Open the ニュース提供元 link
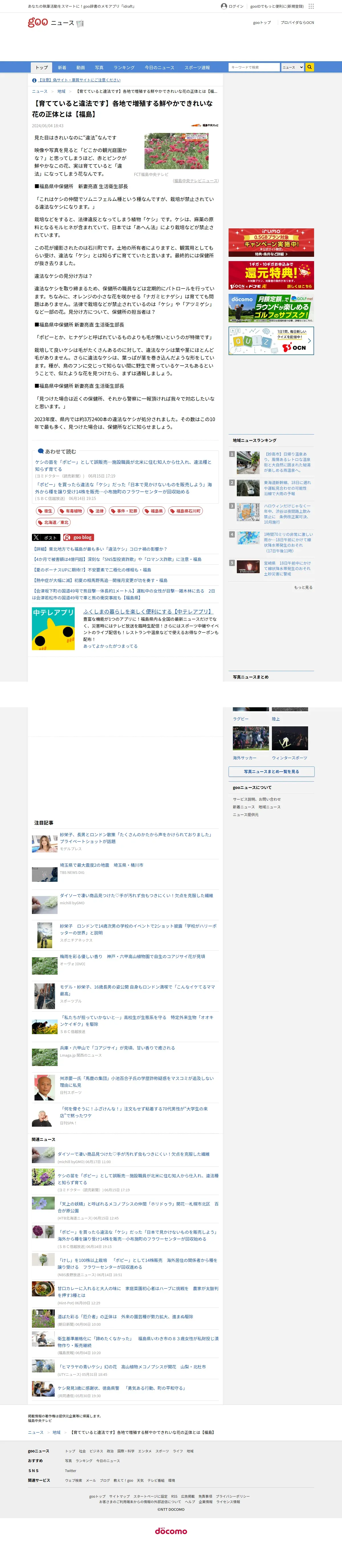 tap(245, 814)
